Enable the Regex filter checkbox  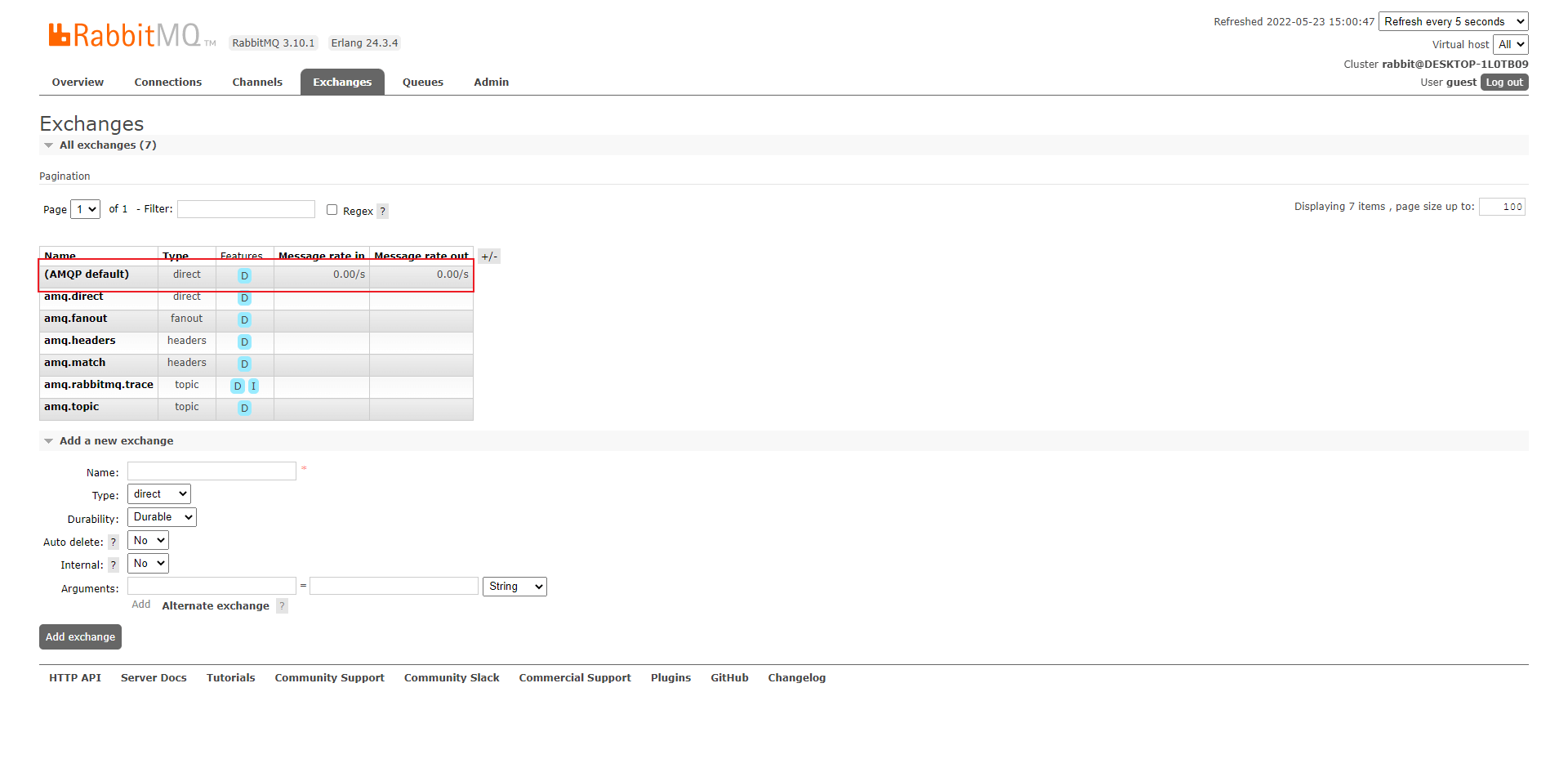(x=332, y=210)
